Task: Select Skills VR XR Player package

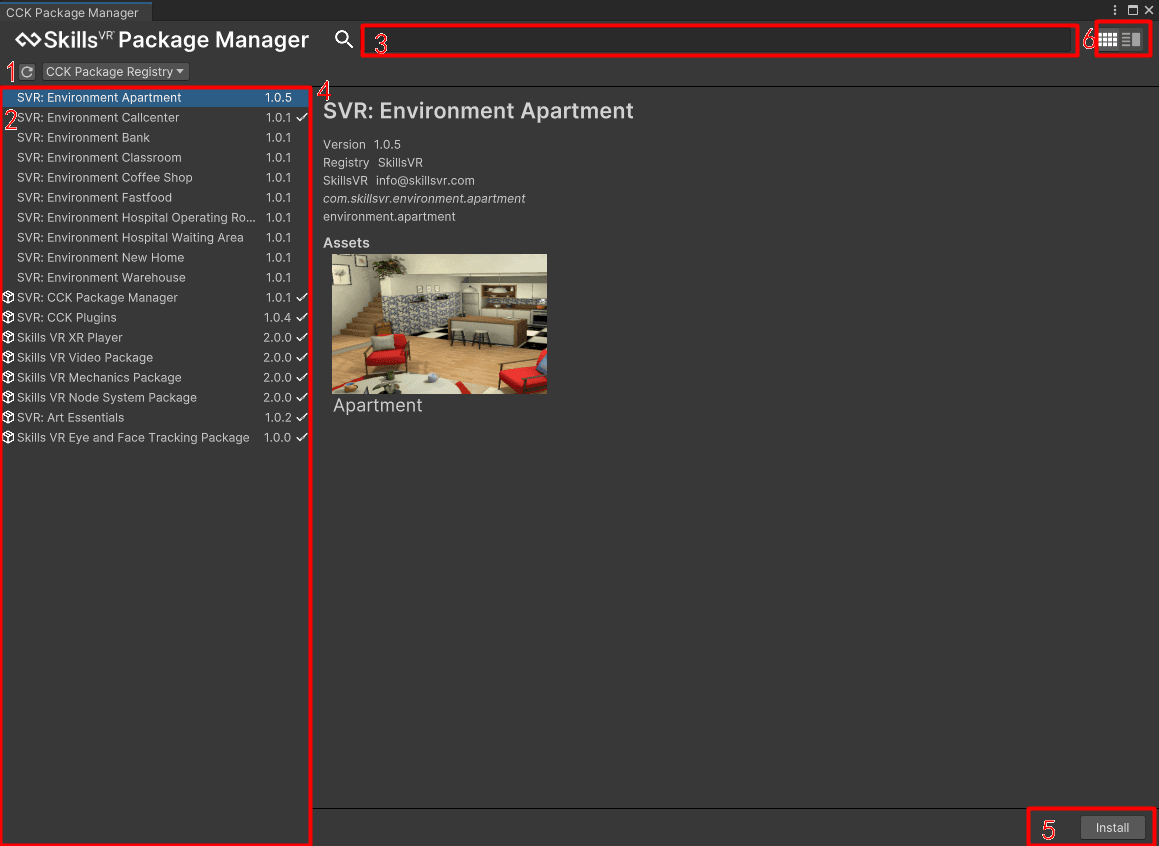Action: (154, 337)
